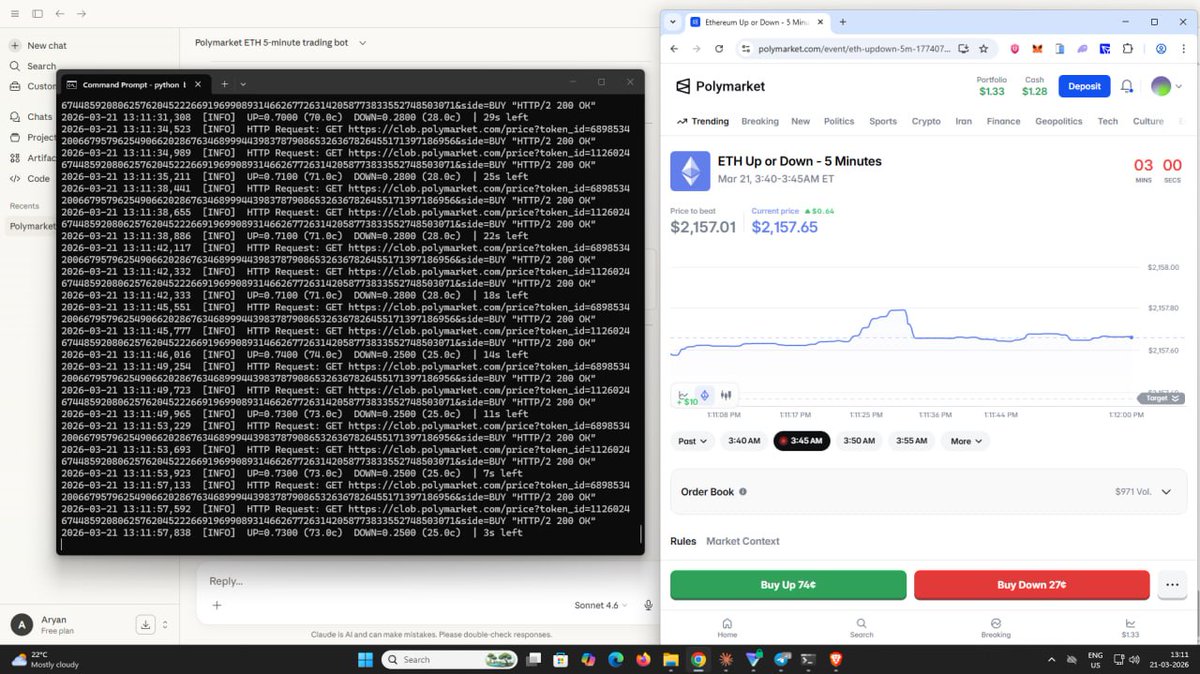1200x674 pixels.
Task: Close the Command Prompt python tab
Action: (x=198, y=84)
